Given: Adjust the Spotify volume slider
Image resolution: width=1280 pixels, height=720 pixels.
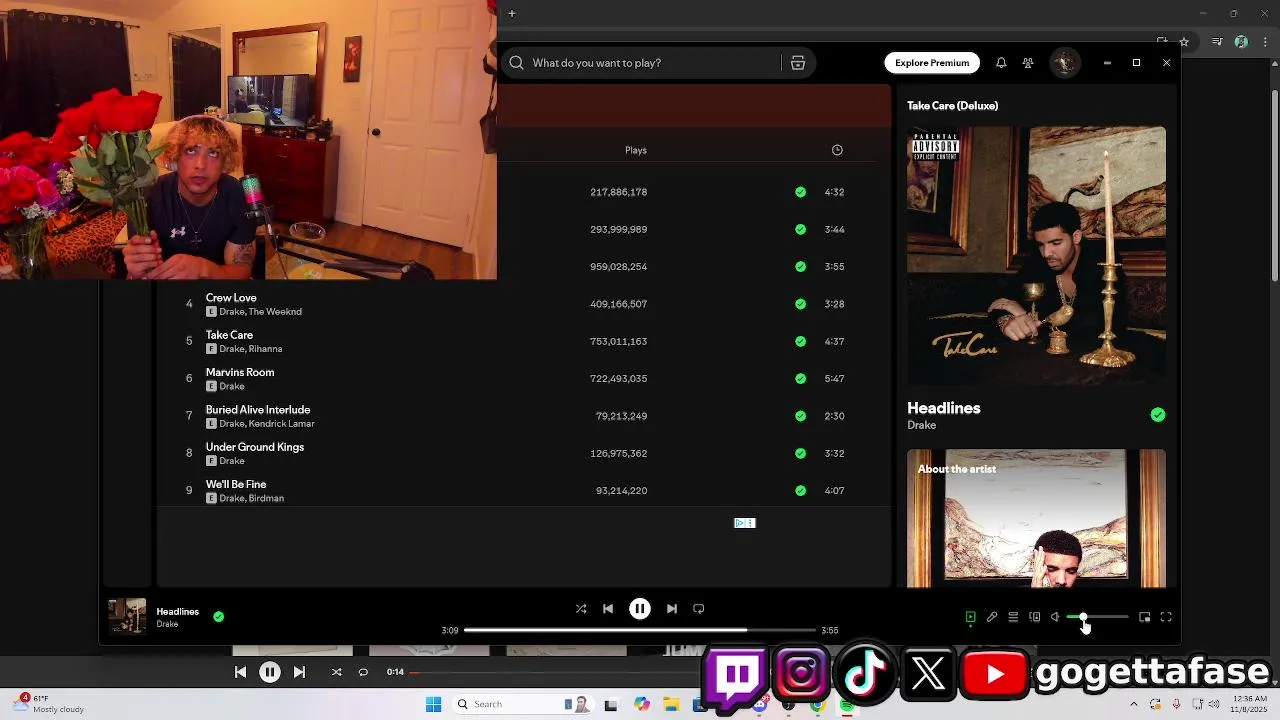Looking at the screenshot, I should pos(1098,617).
